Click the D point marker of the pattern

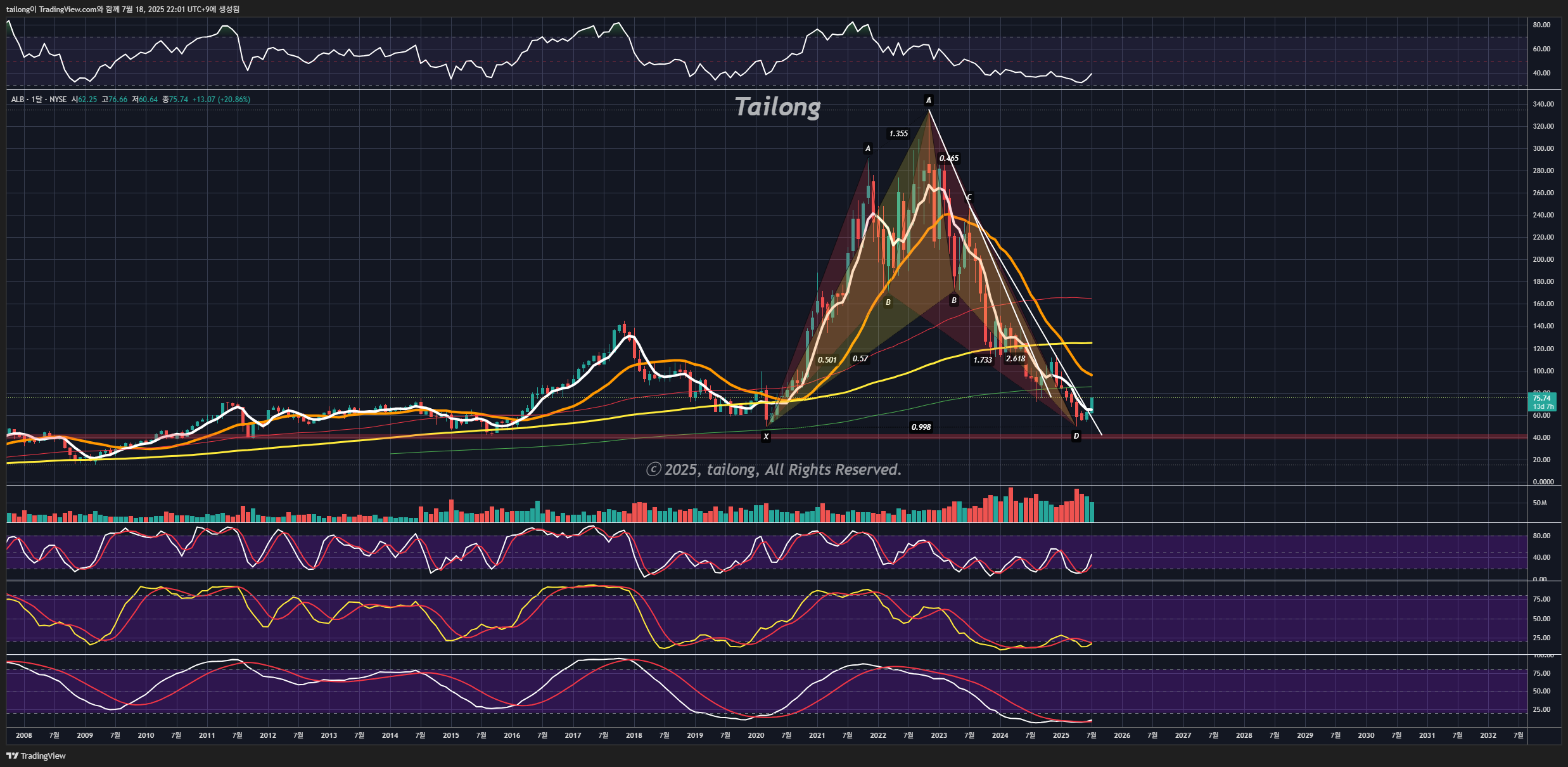[x=1076, y=436]
